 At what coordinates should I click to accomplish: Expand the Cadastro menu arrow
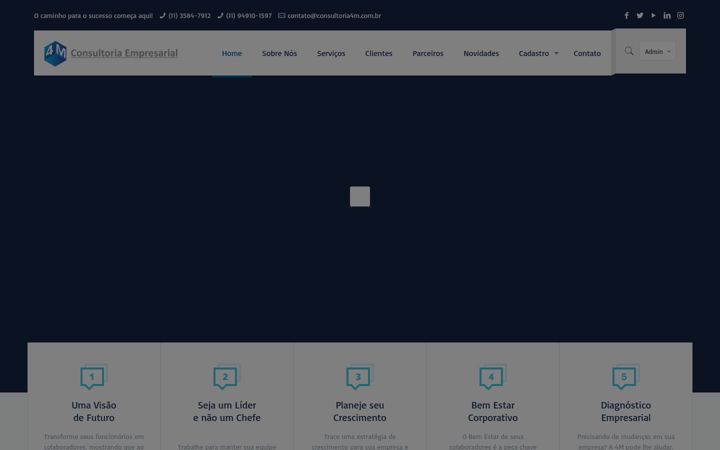pos(557,53)
